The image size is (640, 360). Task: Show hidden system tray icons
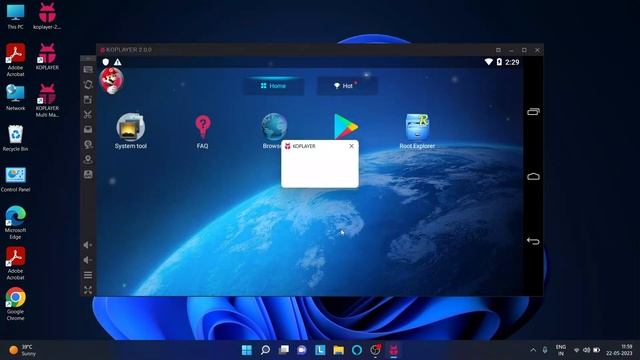533,350
